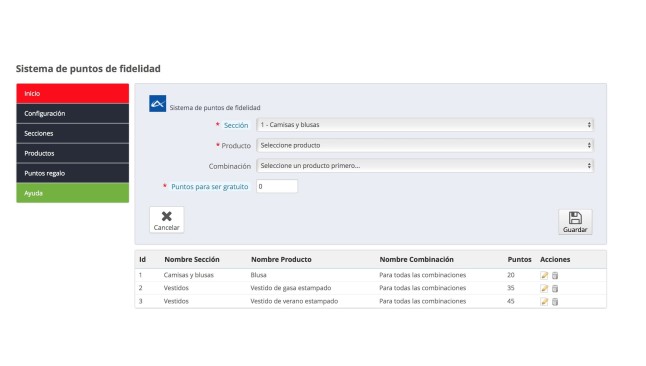
Task: Click the Sección field label
Action: (x=236, y=125)
